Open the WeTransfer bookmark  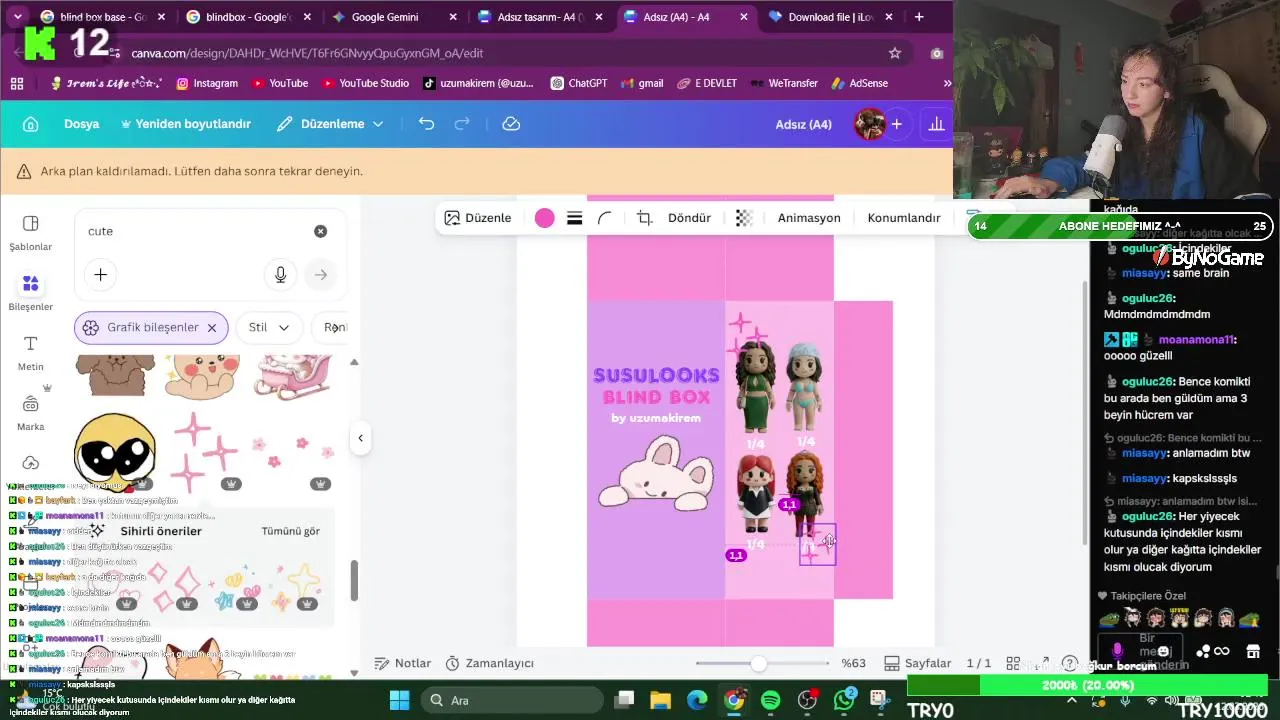click(x=786, y=83)
